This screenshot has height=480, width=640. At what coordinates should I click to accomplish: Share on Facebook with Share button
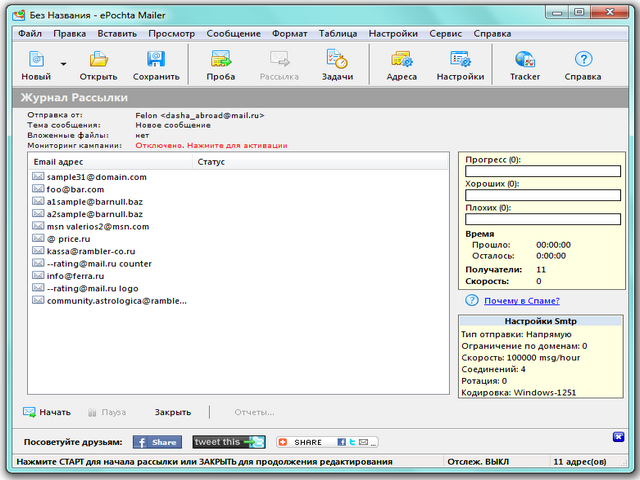click(157, 442)
